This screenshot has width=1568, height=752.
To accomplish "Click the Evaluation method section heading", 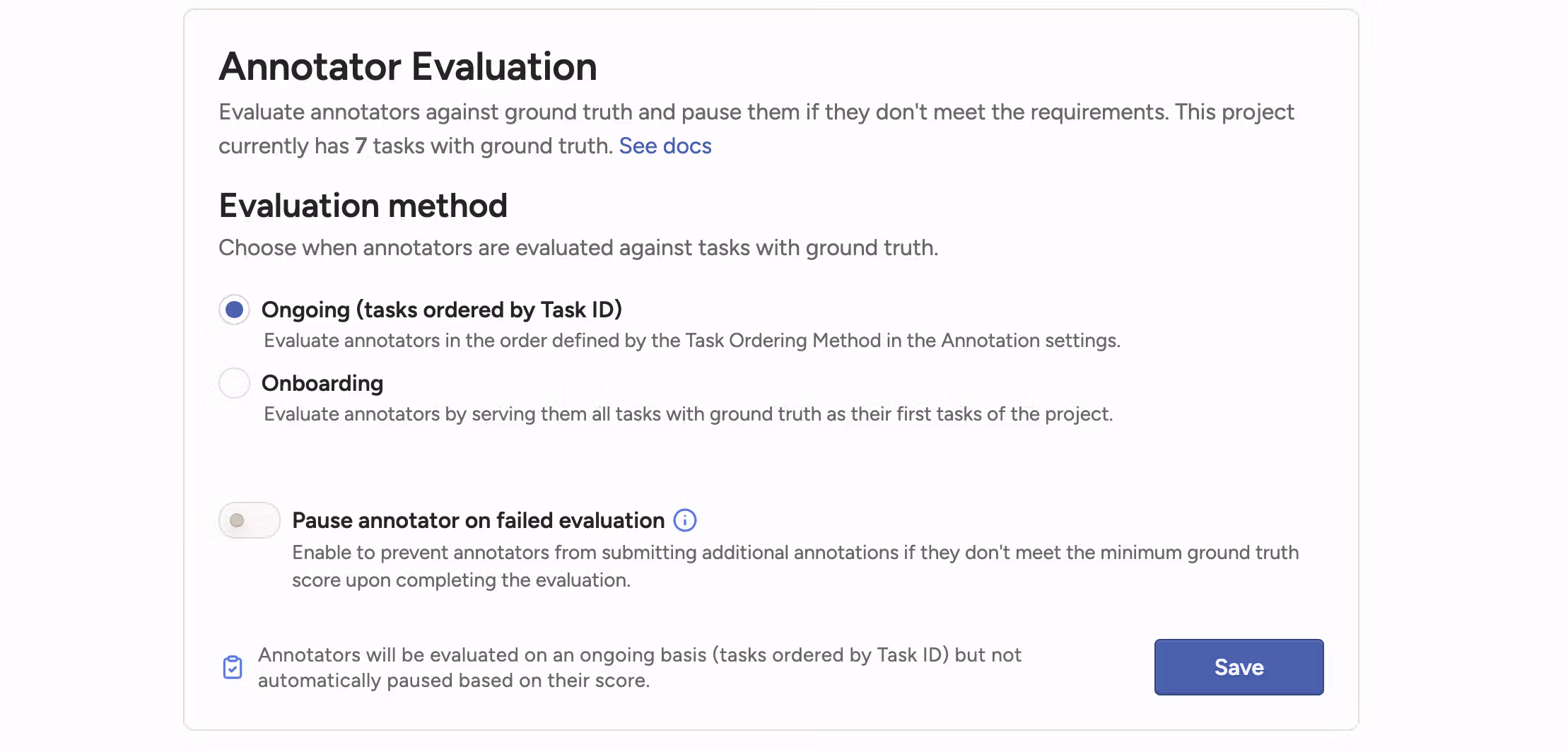I will (363, 206).
